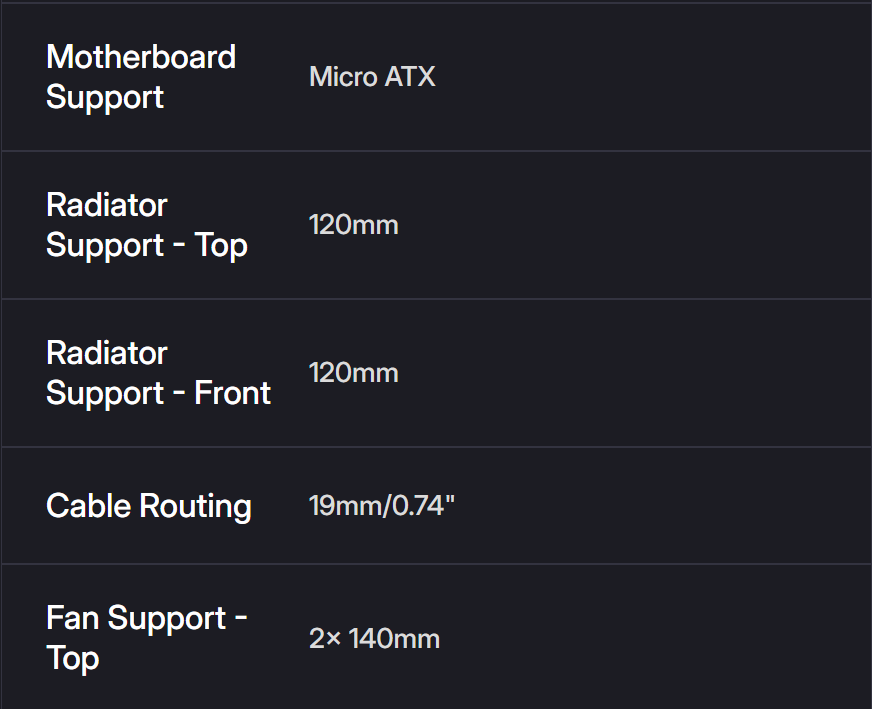Click the Motherboard Support label
Viewport: 872px width, 709px height.
pyautogui.click(x=140, y=77)
